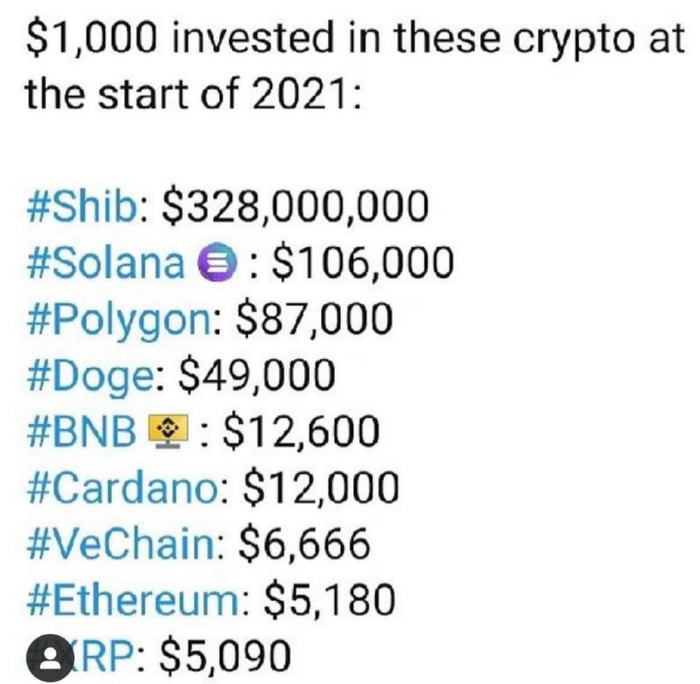The height and width of the screenshot is (684, 700).
Task: Open the #Solana hashtag
Action: click(x=106, y=263)
